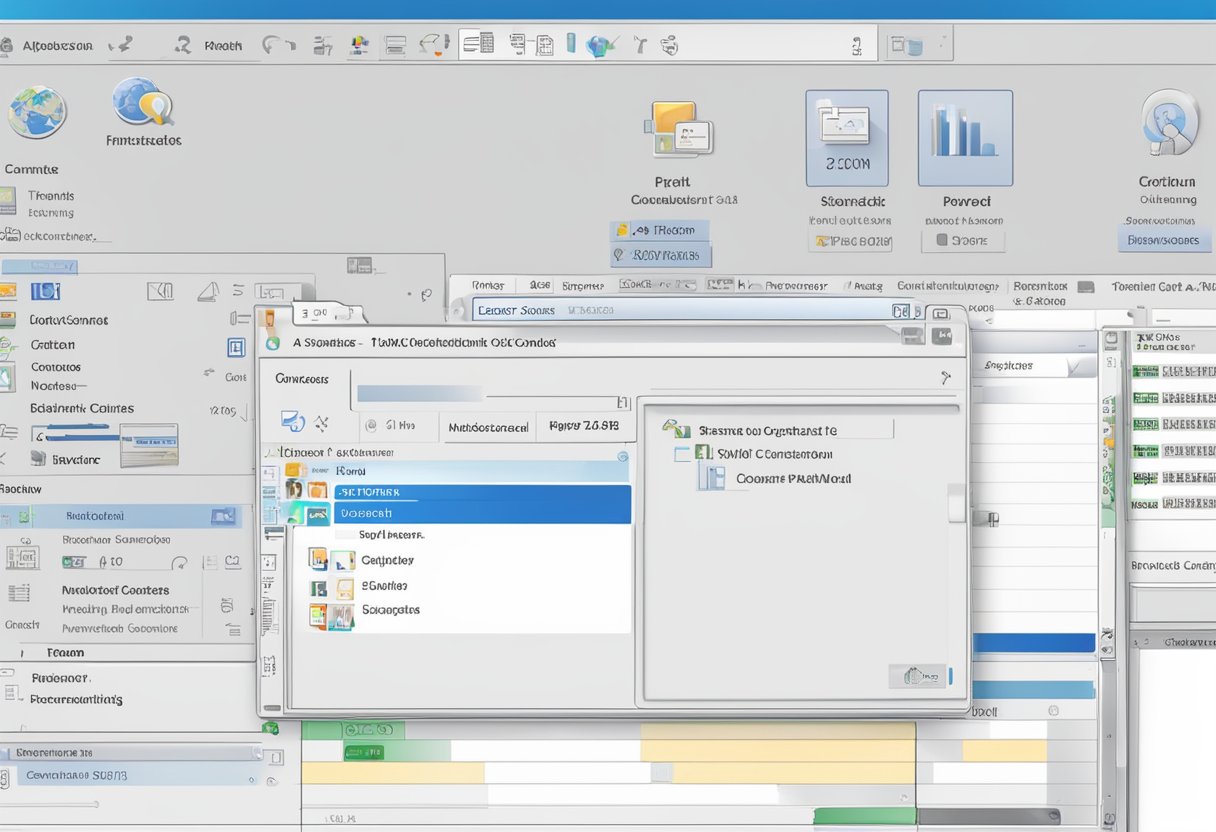This screenshot has width=1216, height=832.
Task: Click the input bar next to 'Conroos'
Action: (492, 393)
